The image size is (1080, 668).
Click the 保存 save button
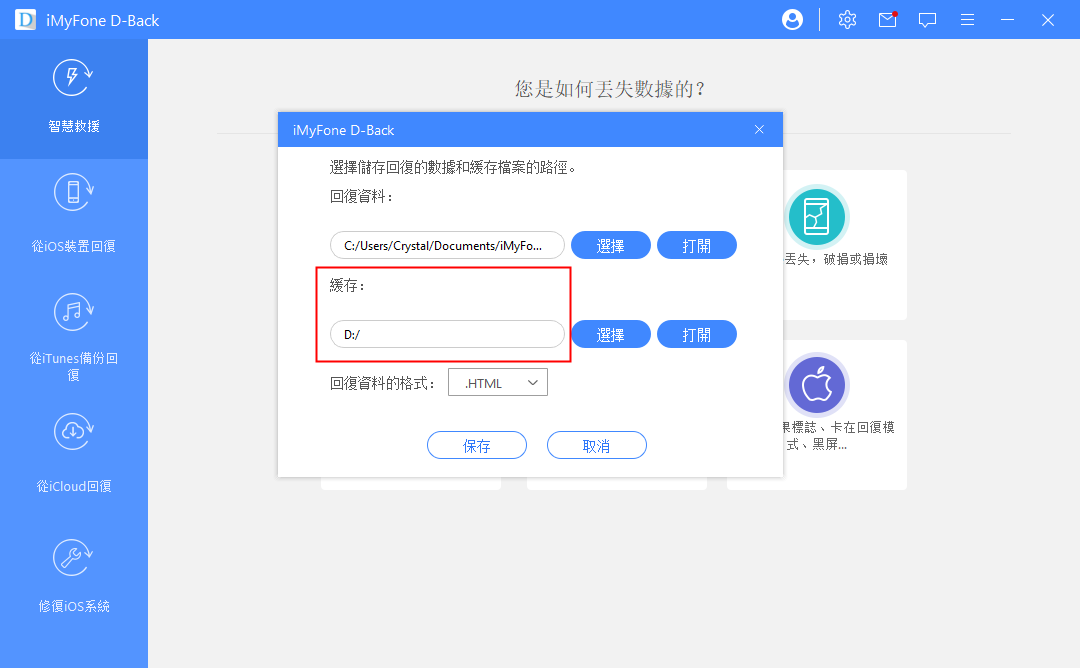pos(477,446)
